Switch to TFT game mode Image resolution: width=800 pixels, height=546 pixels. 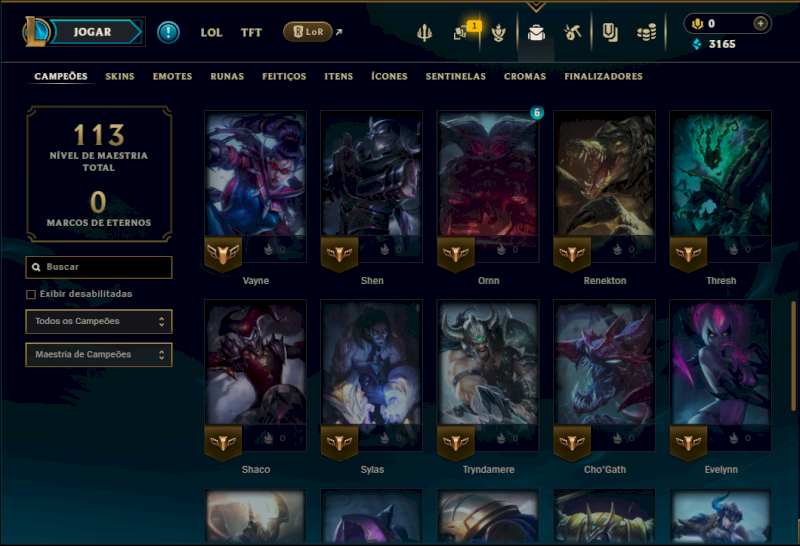(251, 33)
